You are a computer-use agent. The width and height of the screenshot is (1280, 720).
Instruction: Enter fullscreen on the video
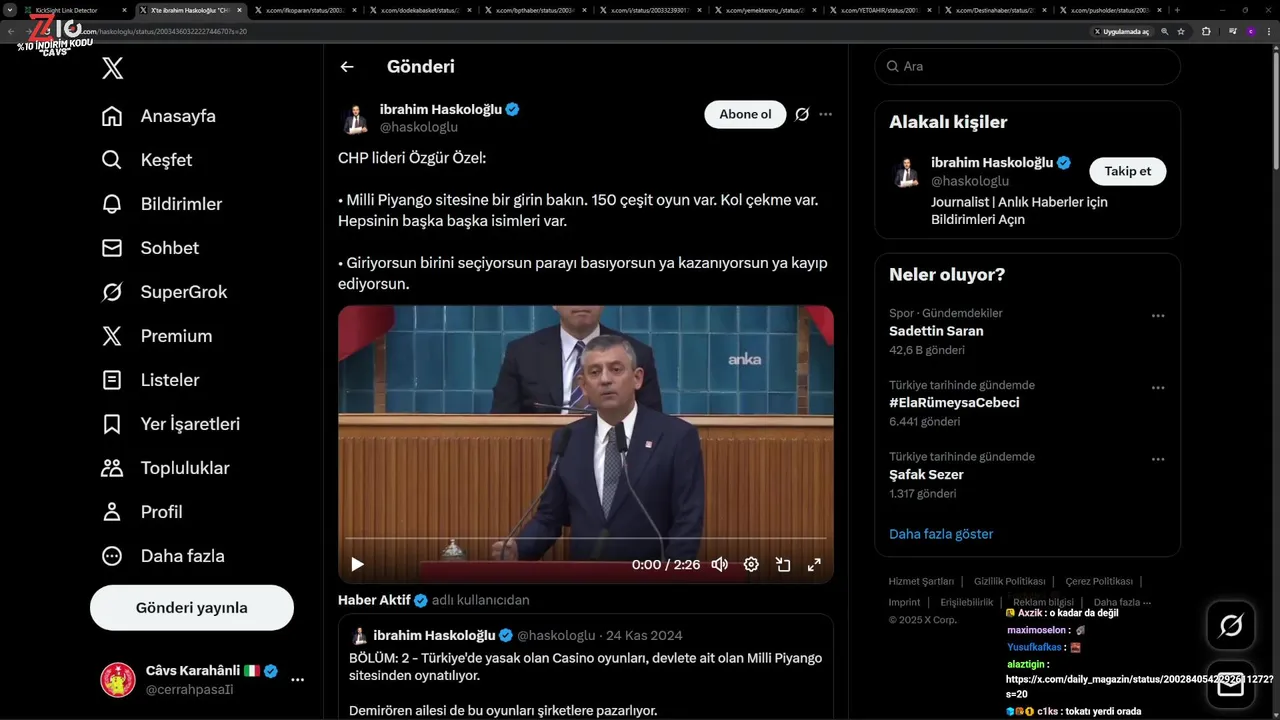click(814, 564)
